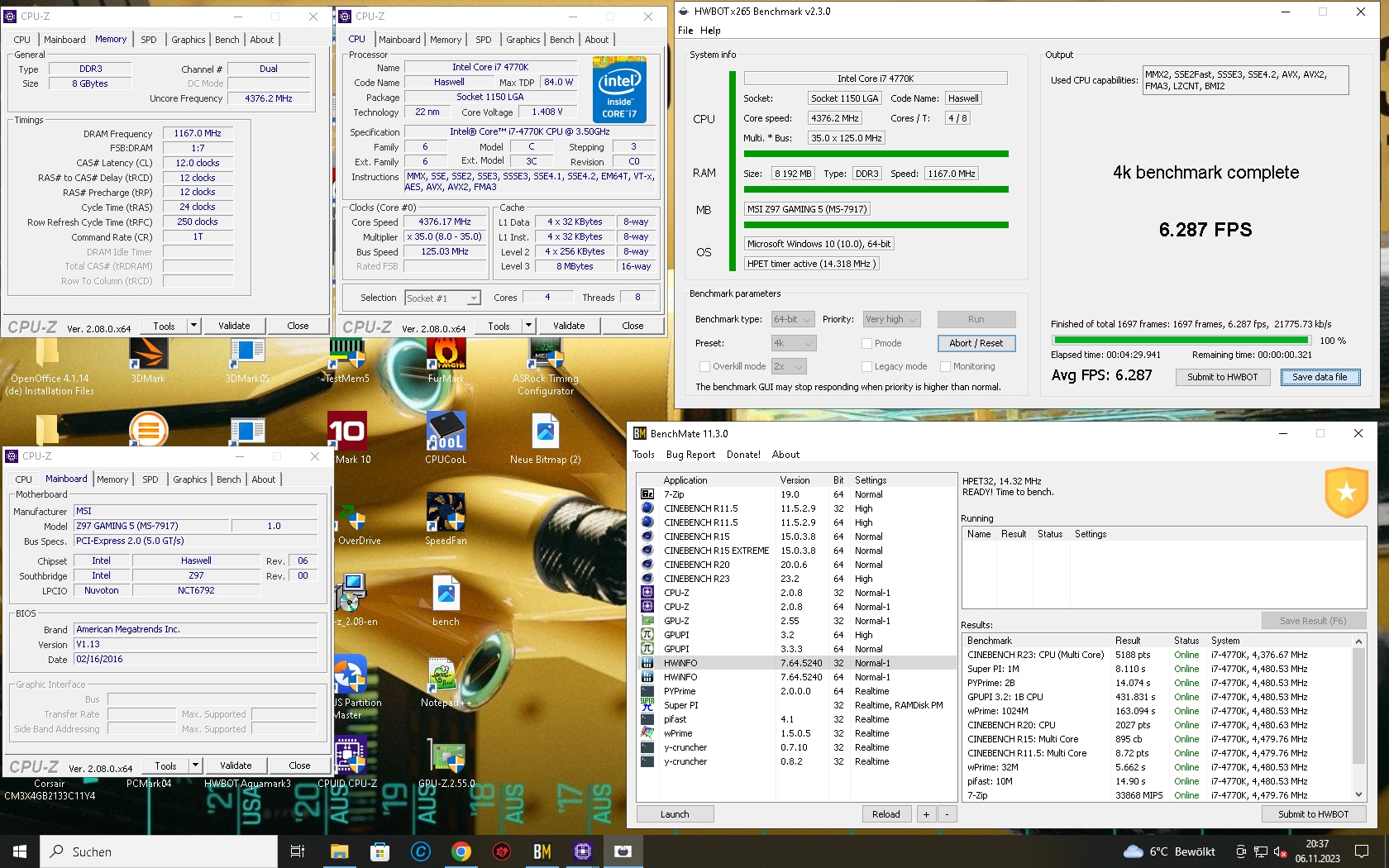1389x868 pixels.
Task: Select ASRock Timing Configurator desktop icon
Action: point(546,353)
